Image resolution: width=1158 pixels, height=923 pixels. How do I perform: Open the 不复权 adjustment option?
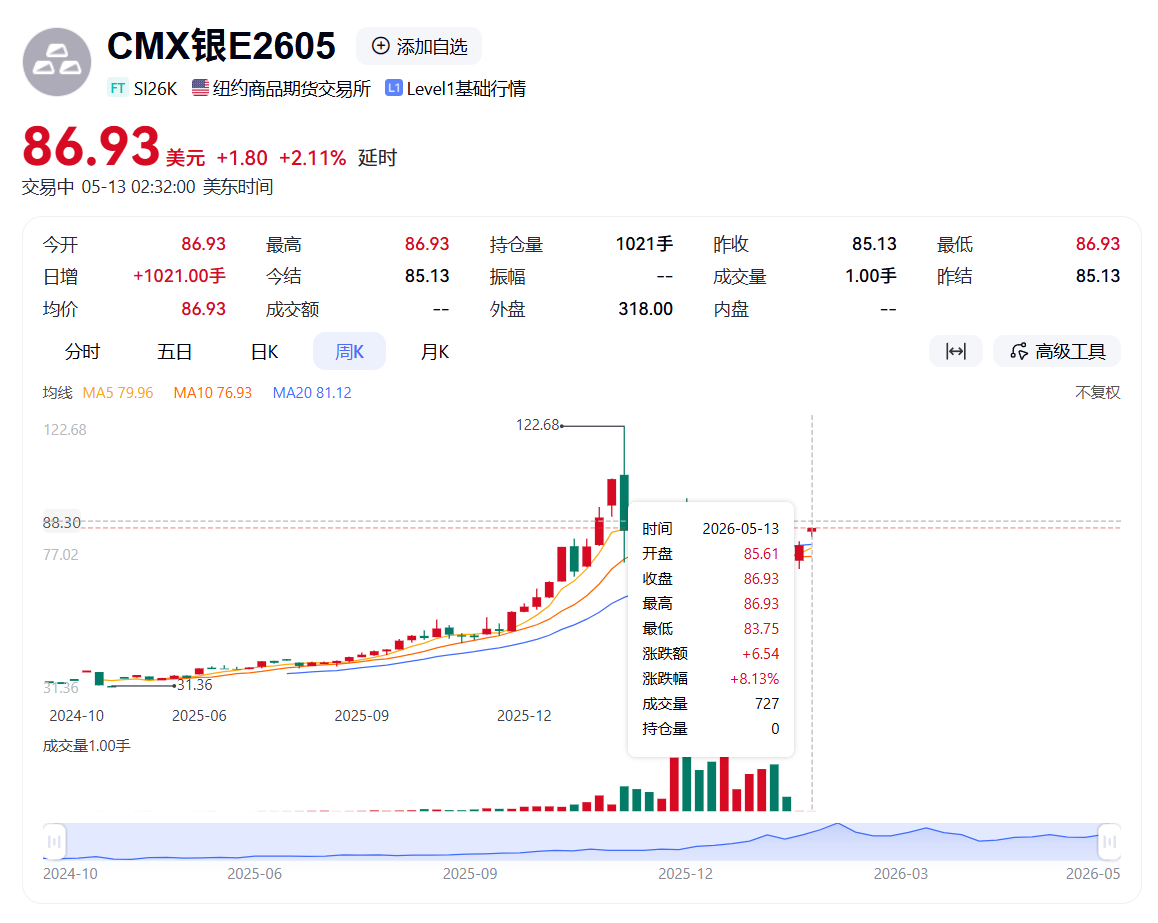tap(1097, 393)
